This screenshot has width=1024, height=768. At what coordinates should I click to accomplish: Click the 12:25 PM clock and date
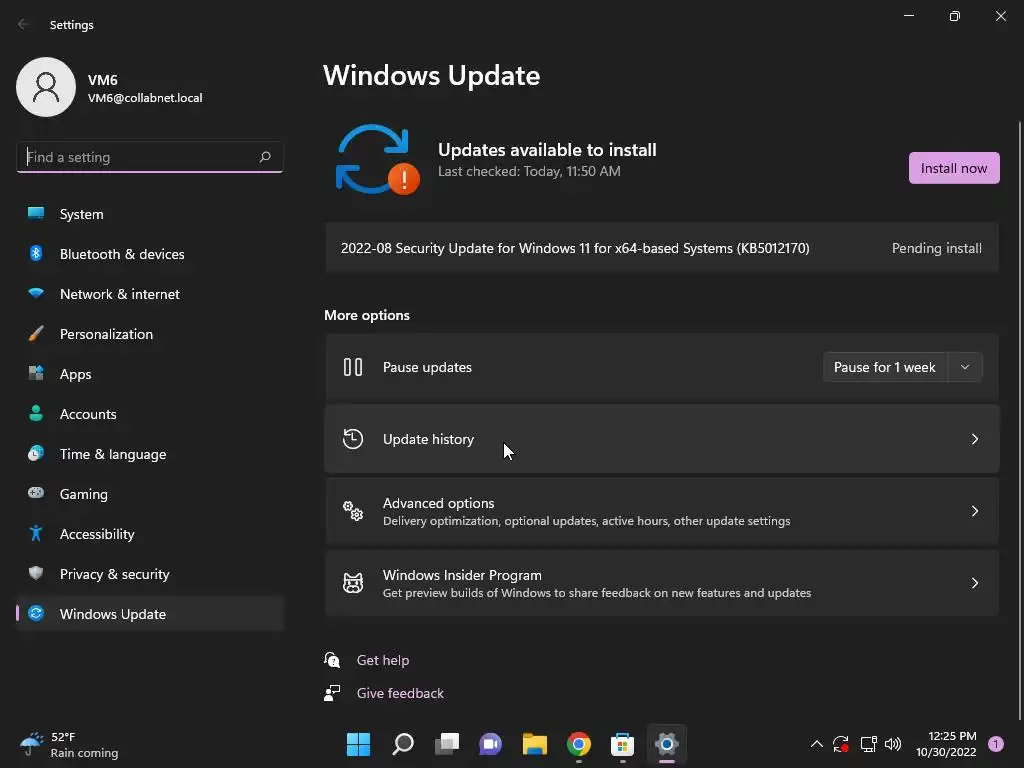pyautogui.click(x=946, y=744)
